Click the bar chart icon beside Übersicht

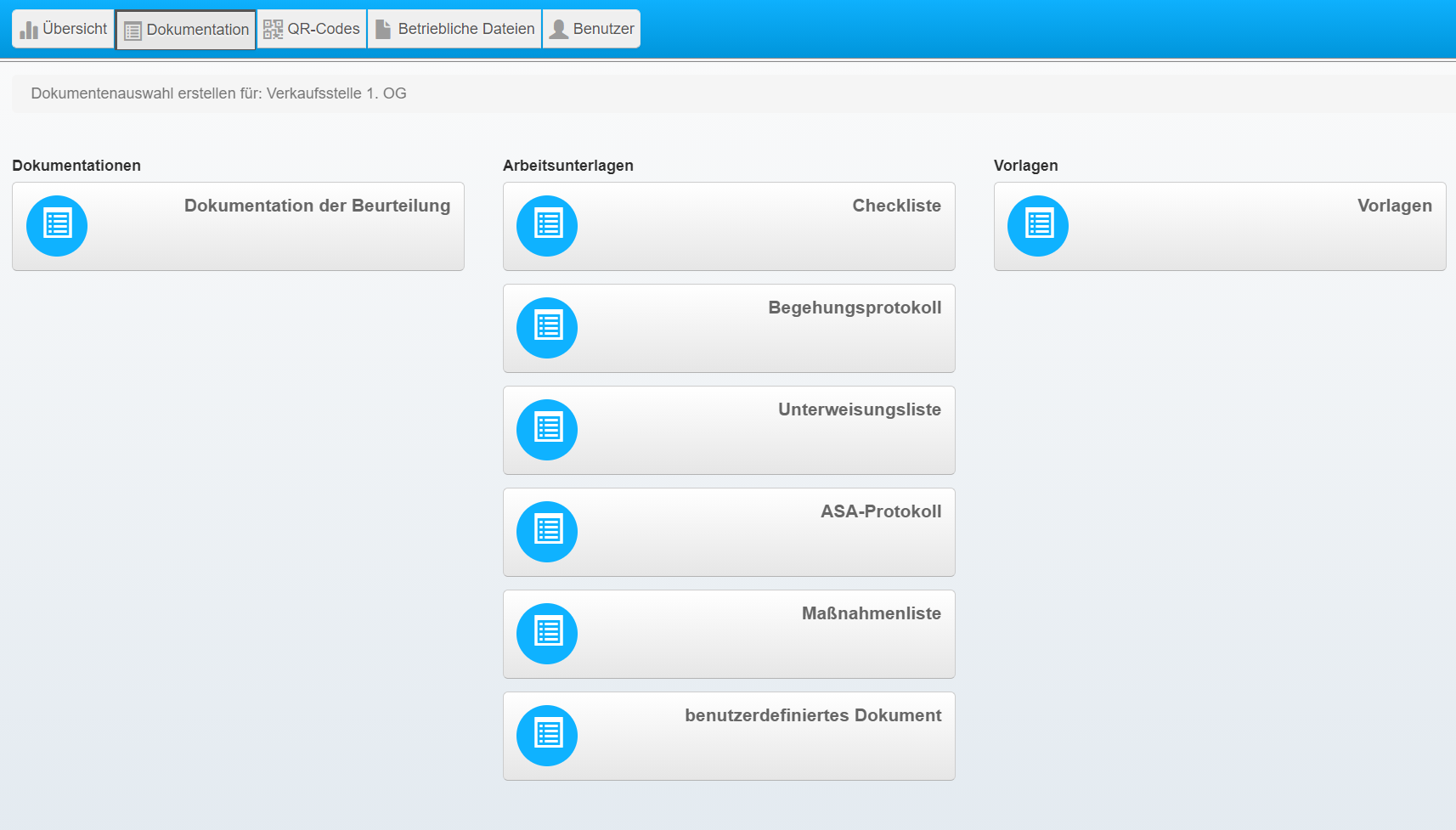(x=29, y=30)
